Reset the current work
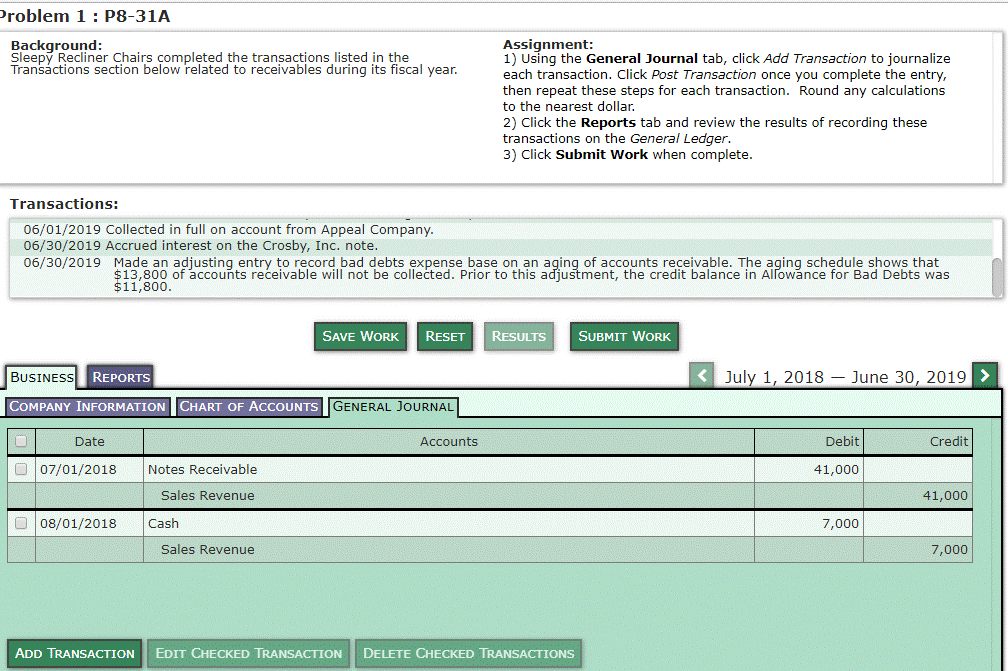 pos(444,336)
